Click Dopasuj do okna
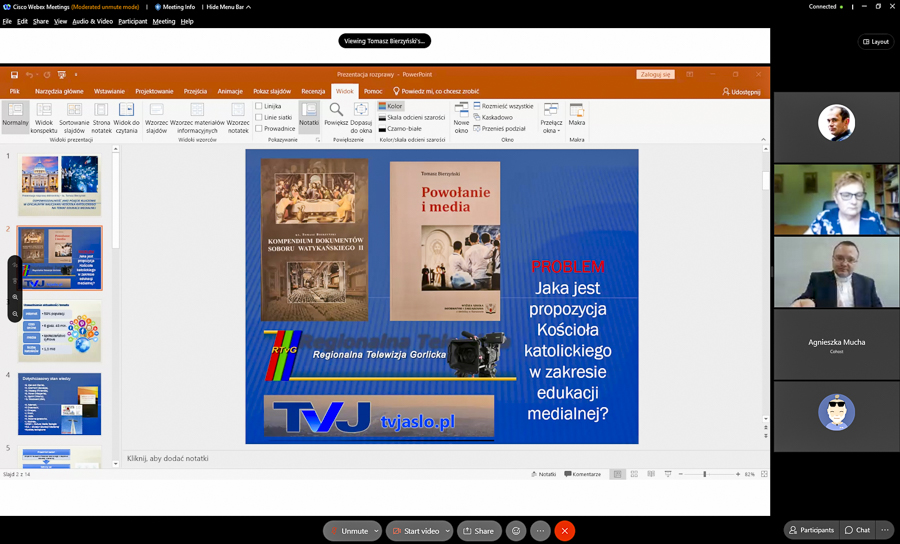Screen dimensions: 900x544 click(x=361, y=116)
